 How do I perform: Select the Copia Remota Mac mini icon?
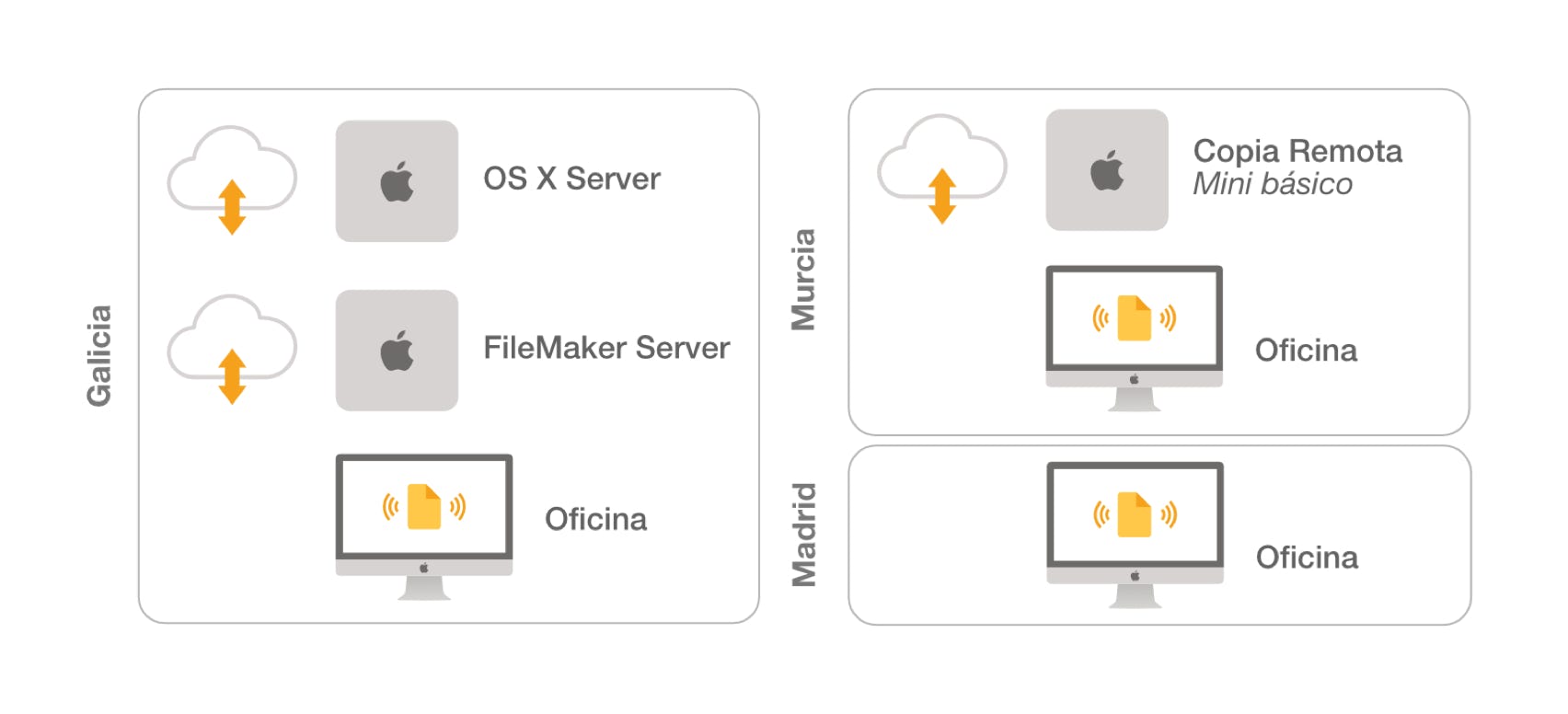tap(1107, 170)
